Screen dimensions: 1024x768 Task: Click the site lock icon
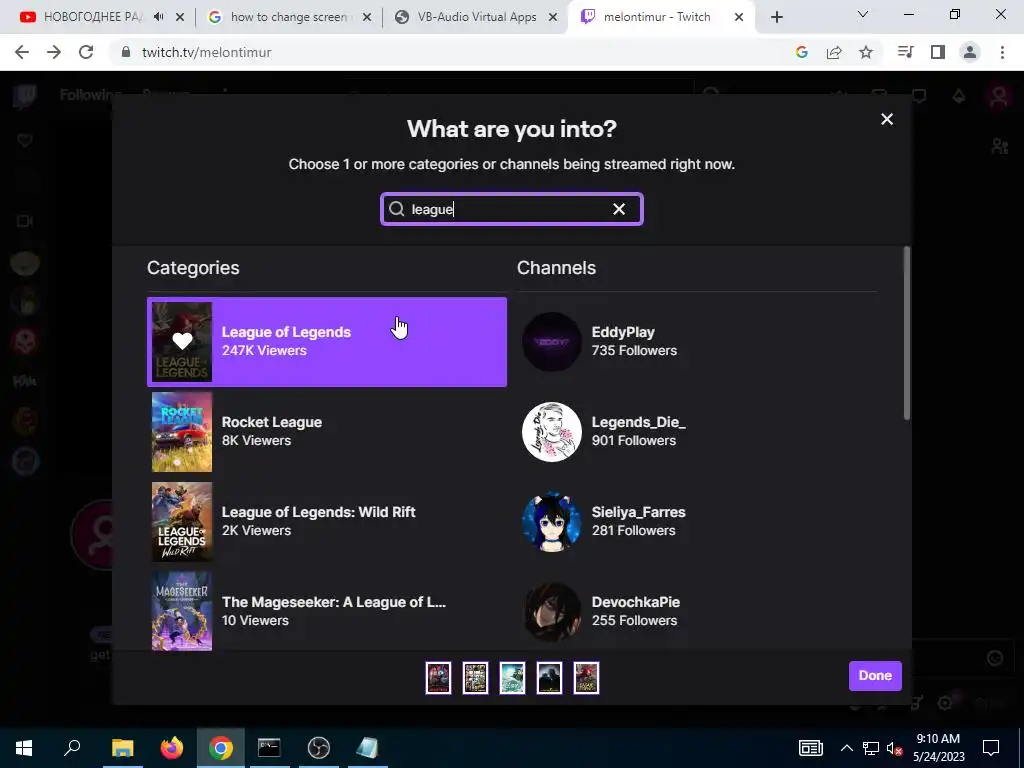(126, 52)
